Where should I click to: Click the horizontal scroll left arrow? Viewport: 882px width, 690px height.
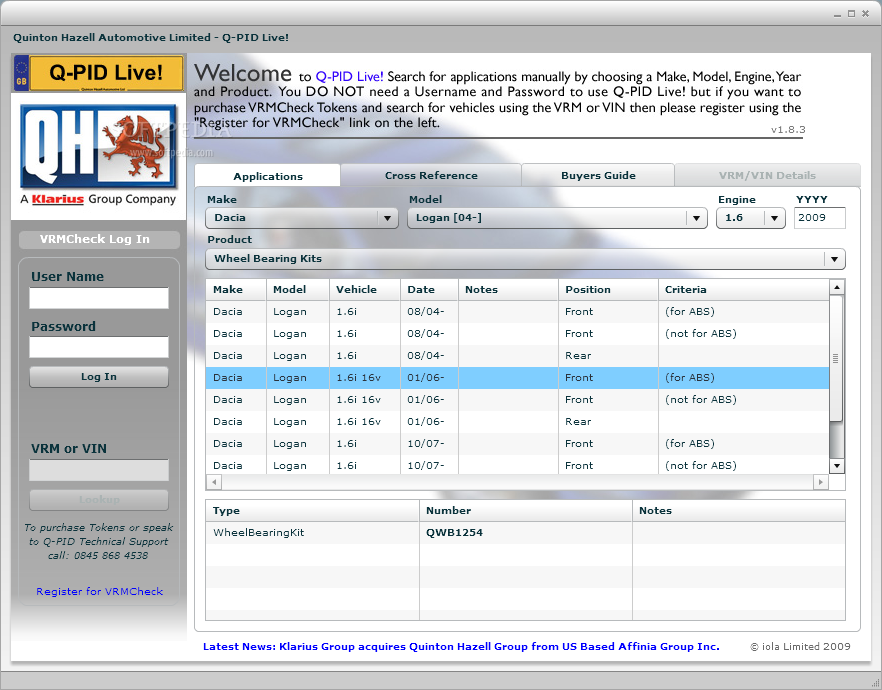coord(214,482)
